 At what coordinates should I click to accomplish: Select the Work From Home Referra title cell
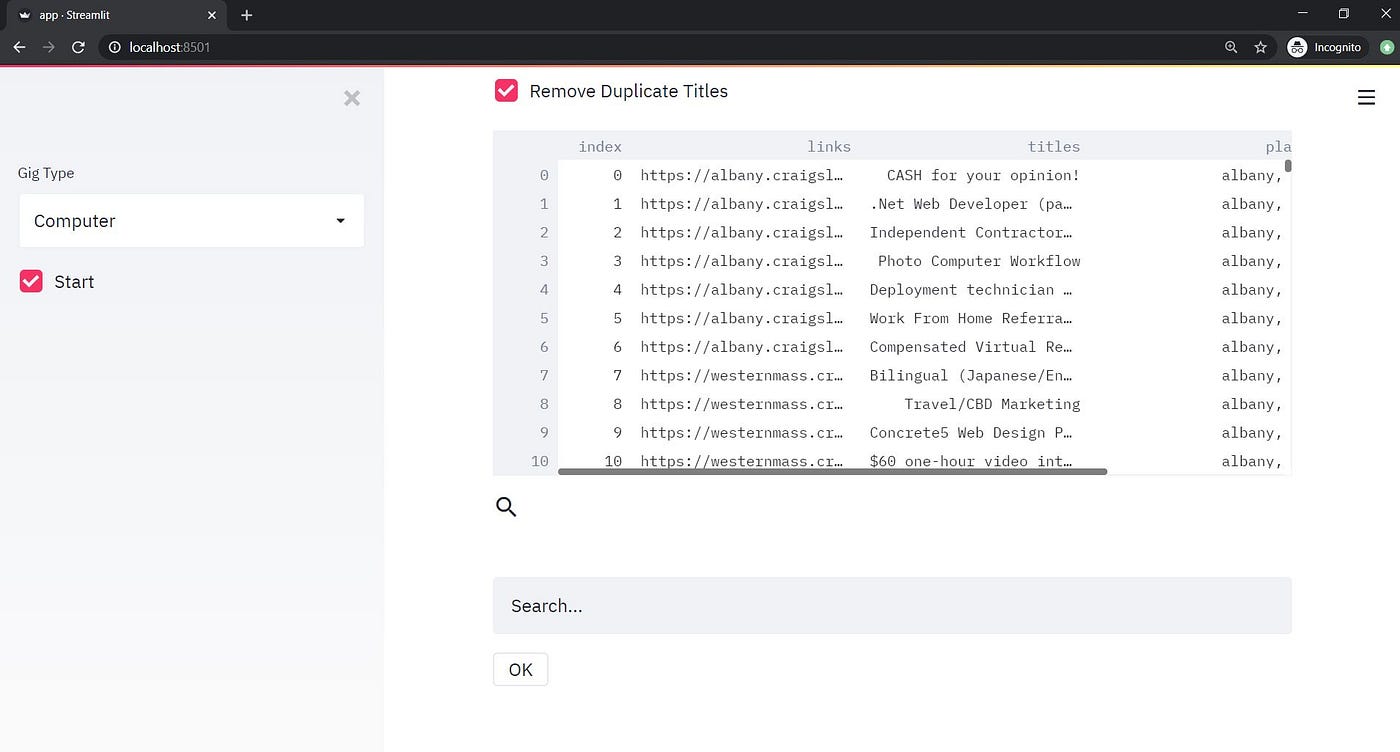pos(971,318)
